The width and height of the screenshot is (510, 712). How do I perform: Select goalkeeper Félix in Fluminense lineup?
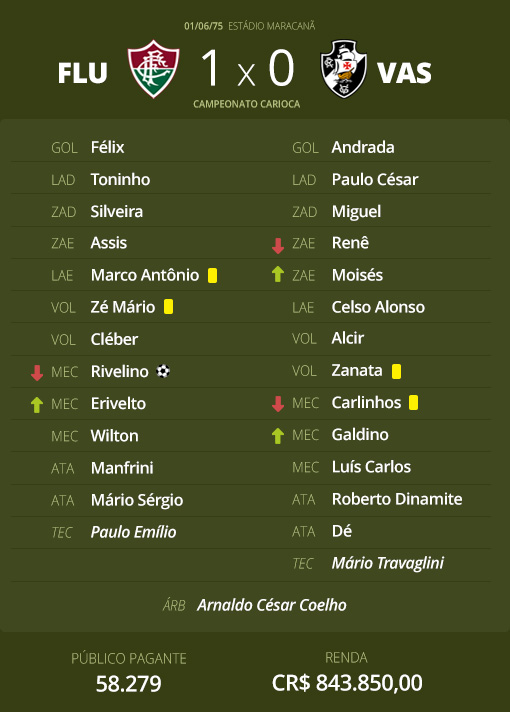(x=107, y=147)
